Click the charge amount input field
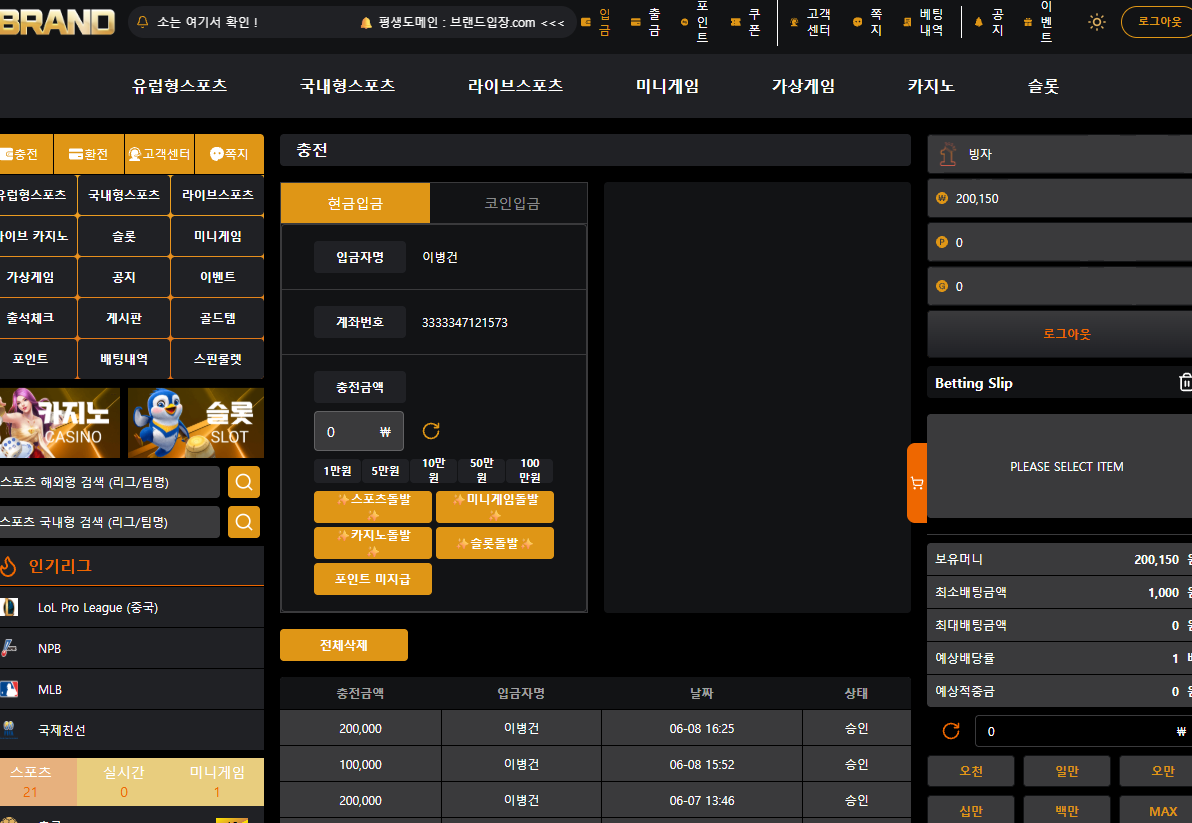 359,432
